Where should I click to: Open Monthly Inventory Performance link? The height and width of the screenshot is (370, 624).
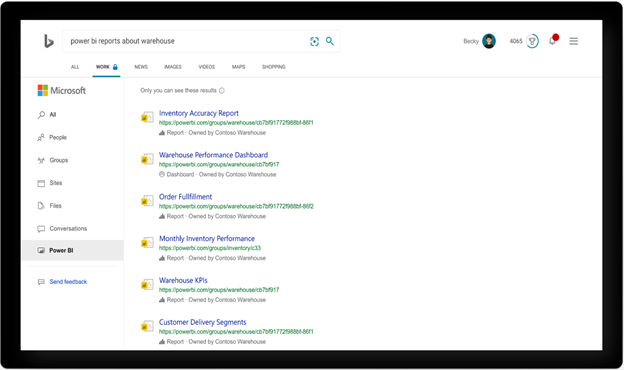[207, 238]
